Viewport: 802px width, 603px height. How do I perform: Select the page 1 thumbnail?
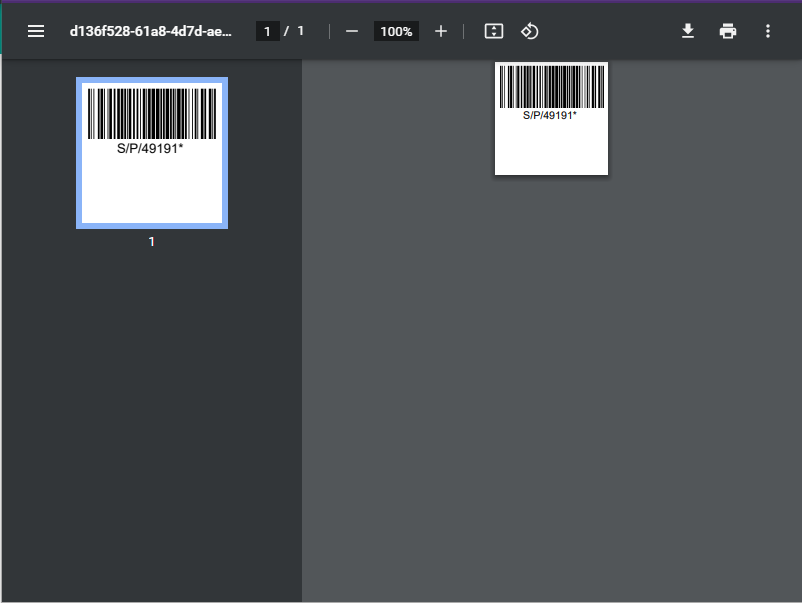(152, 153)
